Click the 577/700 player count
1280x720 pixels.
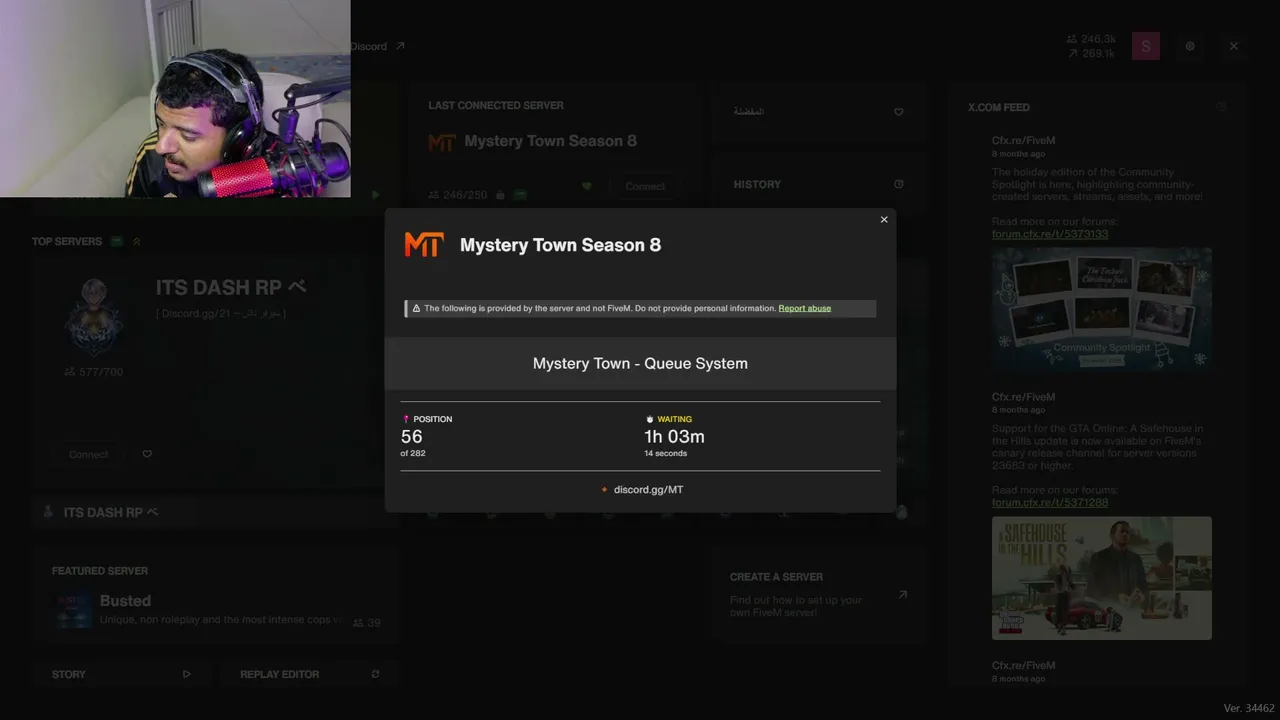click(x=94, y=372)
